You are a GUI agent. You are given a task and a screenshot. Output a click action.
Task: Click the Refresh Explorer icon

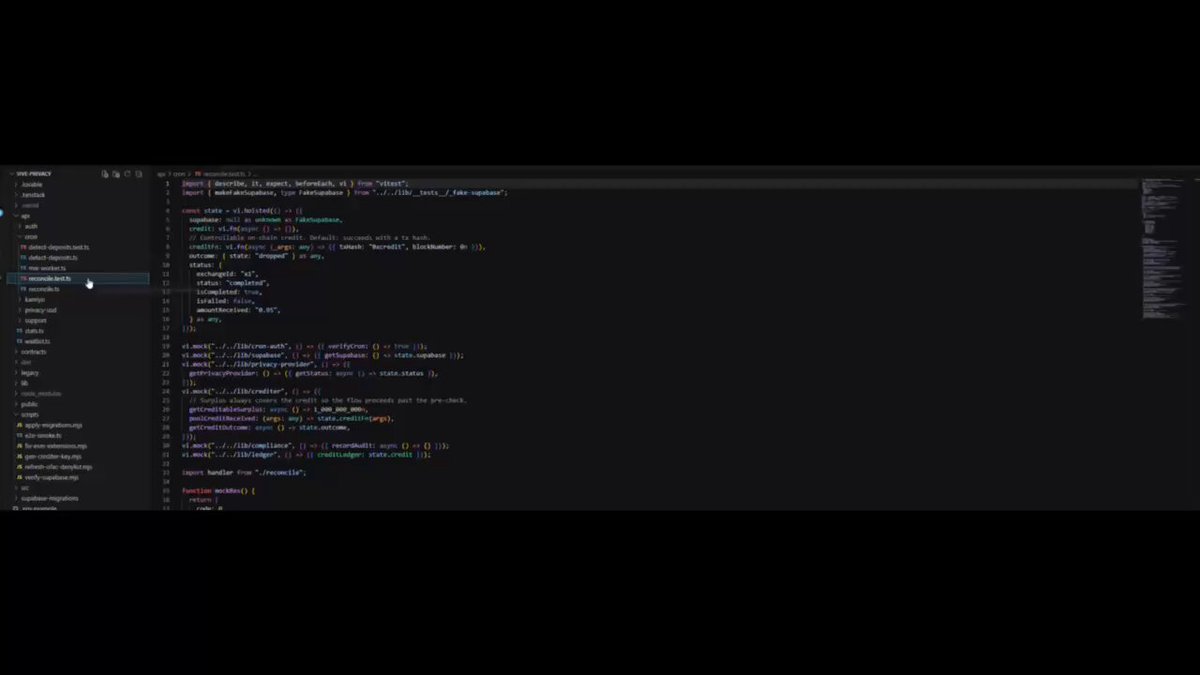(x=127, y=174)
